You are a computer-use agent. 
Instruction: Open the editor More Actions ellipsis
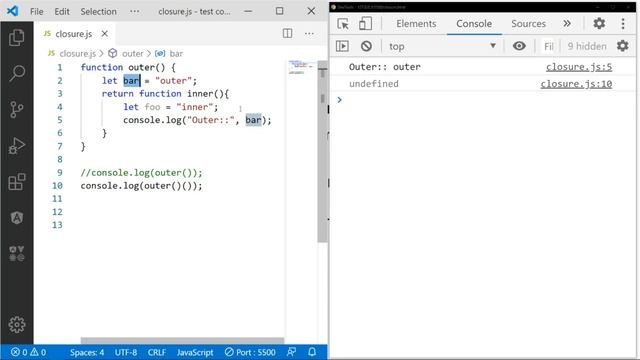pyautogui.click(x=309, y=33)
